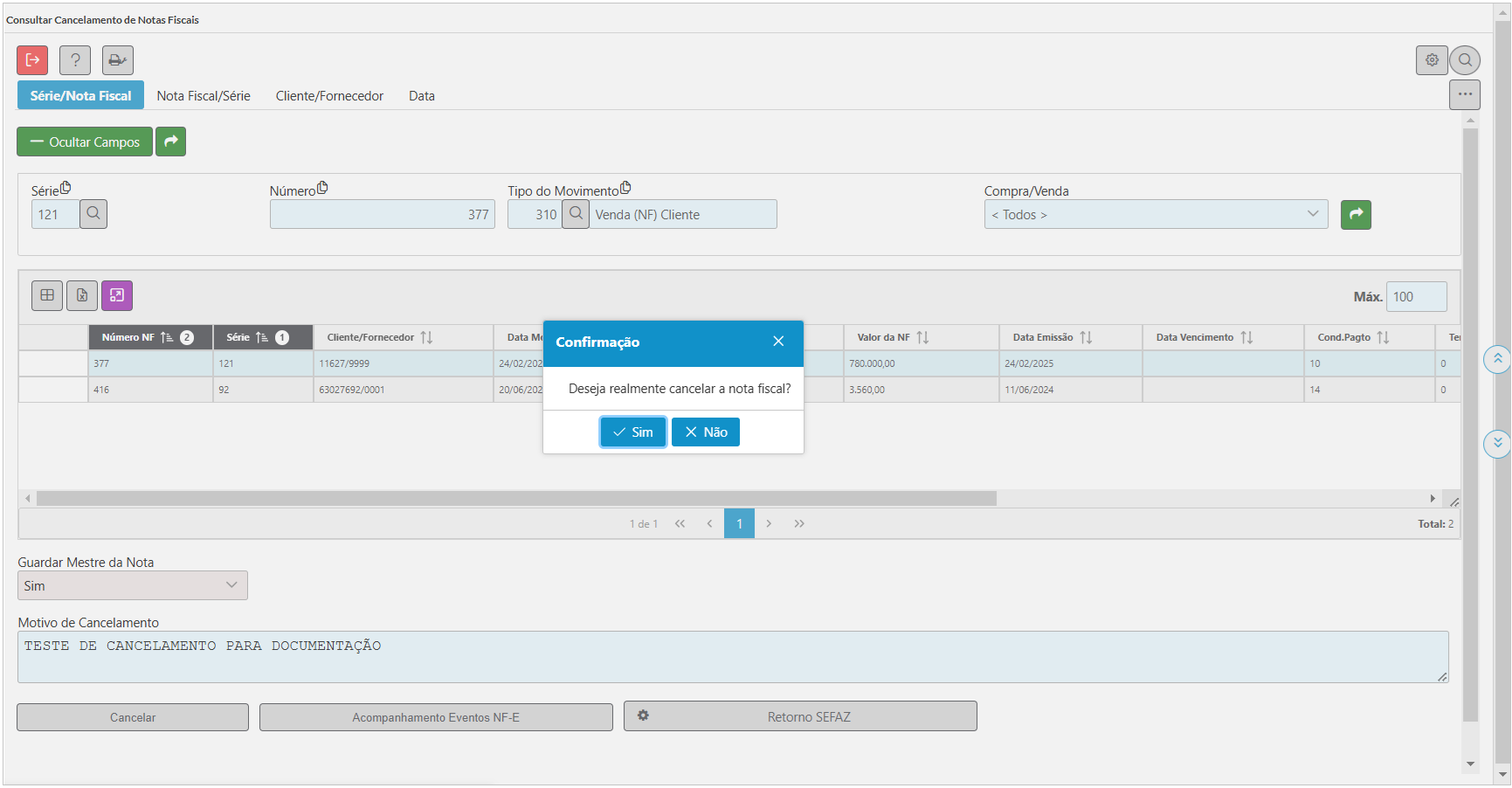Select the Nota Fiscal/Série tab
The width and height of the screenshot is (1512, 788).
pyautogui.click(x=204, y=96)
